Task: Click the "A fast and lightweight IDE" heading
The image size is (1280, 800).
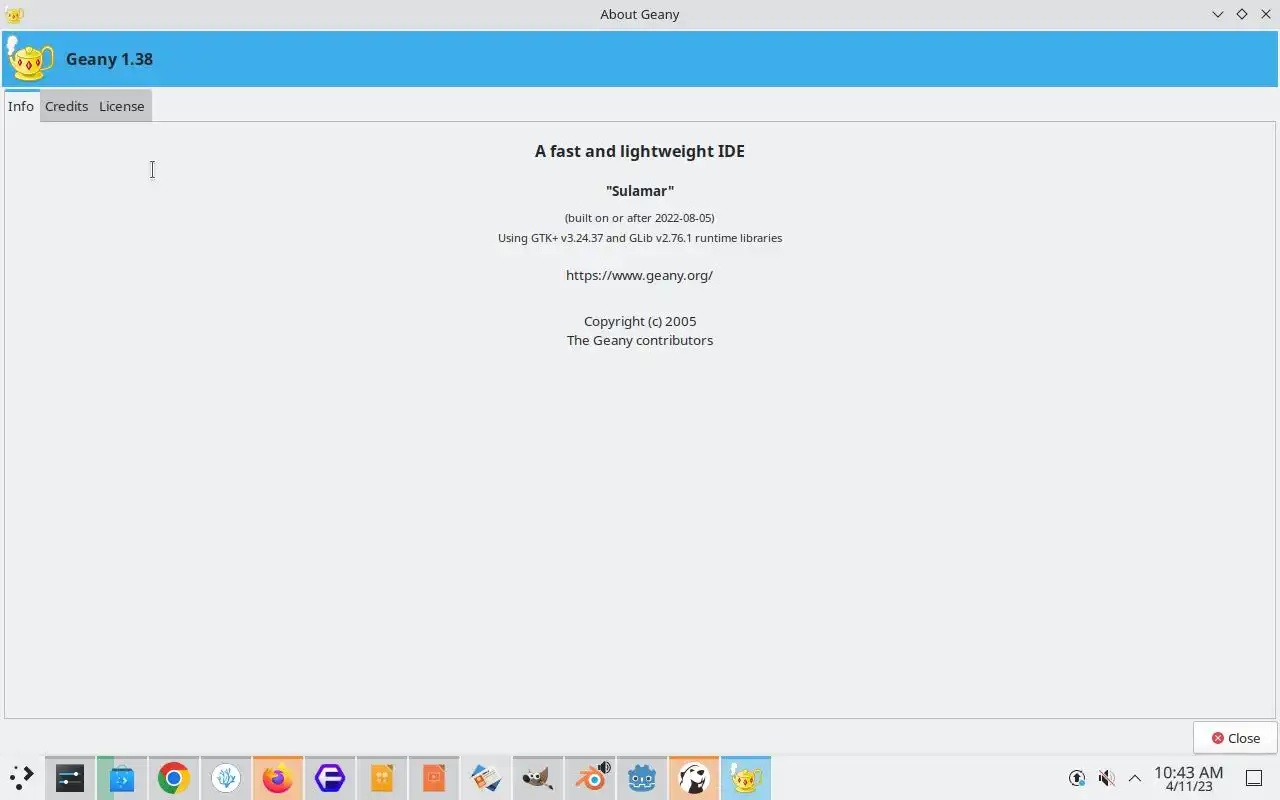Action: click(640, 151)
